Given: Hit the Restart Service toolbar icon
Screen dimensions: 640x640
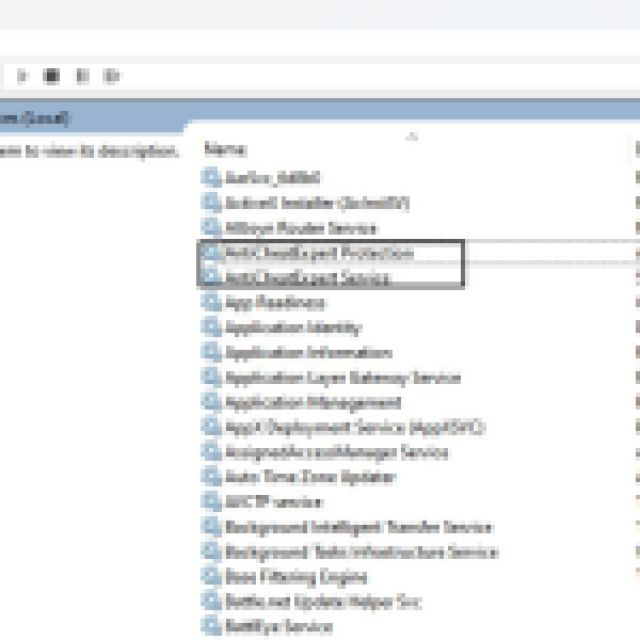Looking at the screenshot, I should [111, 76].
